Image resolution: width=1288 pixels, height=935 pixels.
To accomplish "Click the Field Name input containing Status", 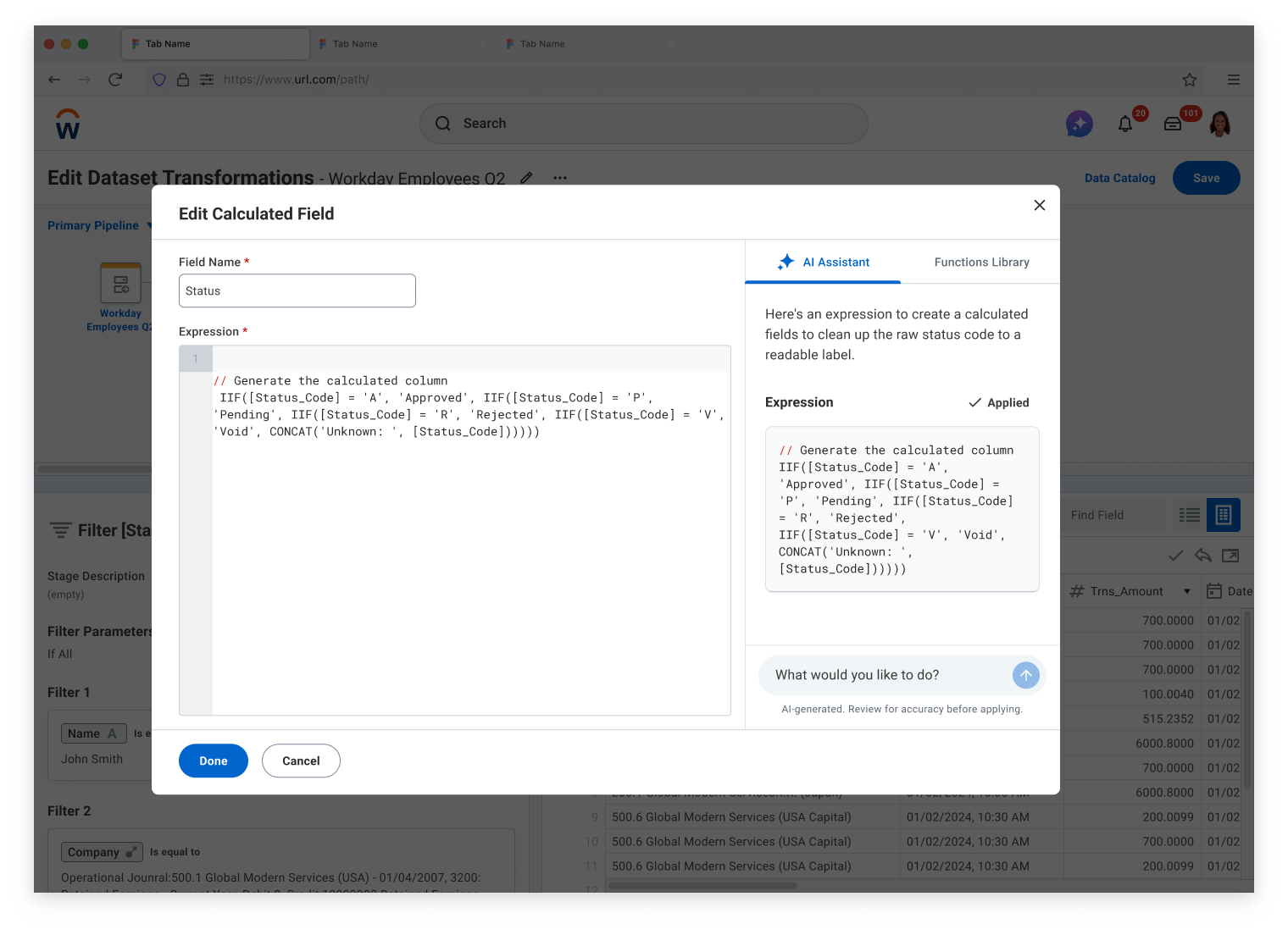I will point(297,290).
